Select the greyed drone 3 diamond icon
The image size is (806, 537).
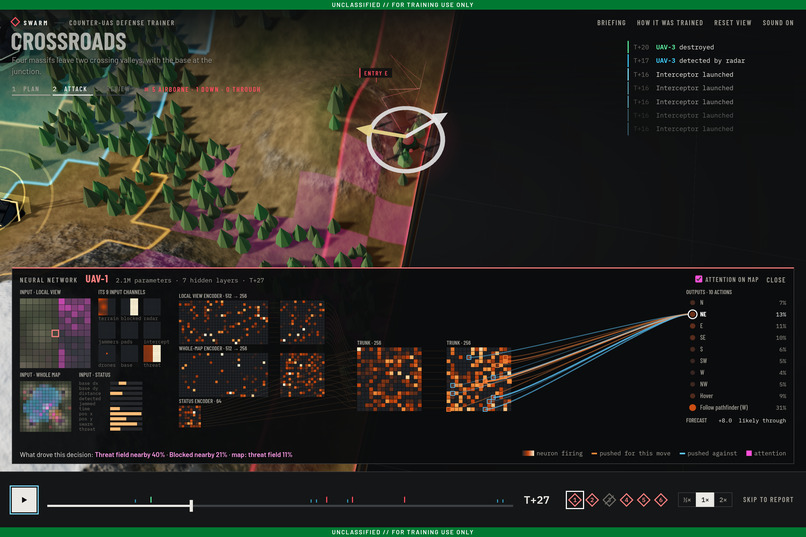pos(609,499)
